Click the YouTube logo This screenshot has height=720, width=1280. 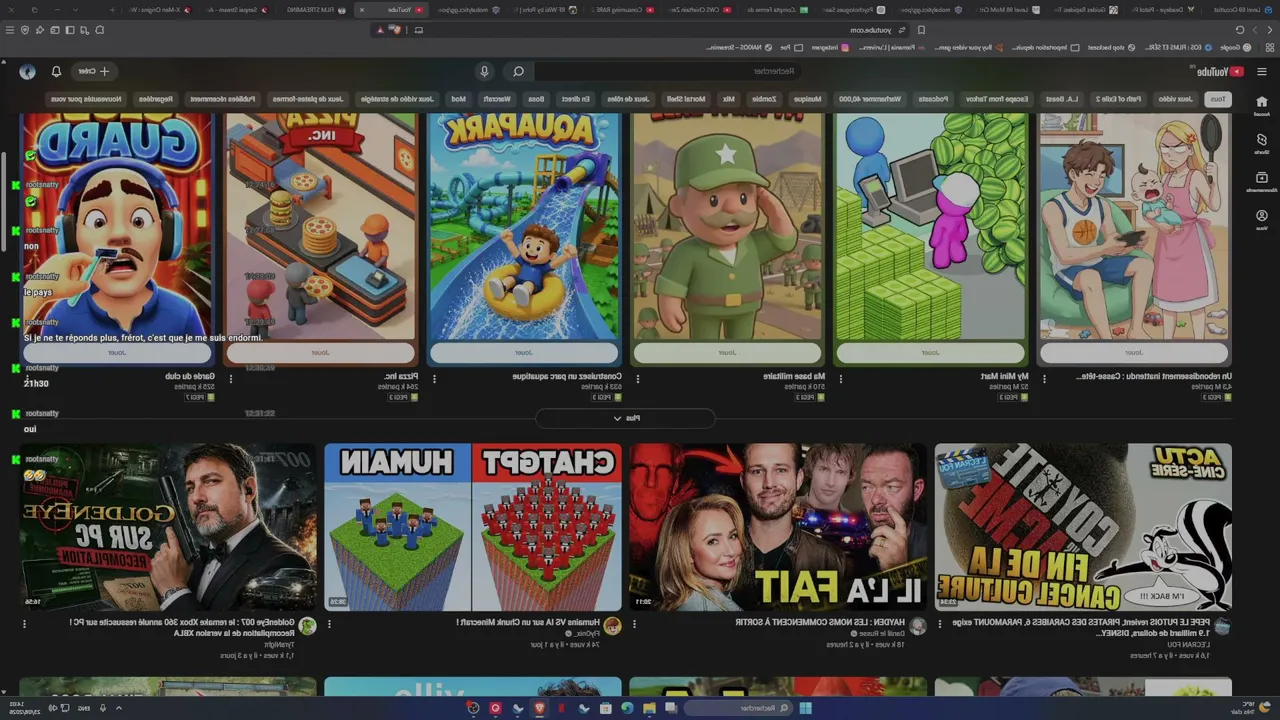click(1221, 72)
